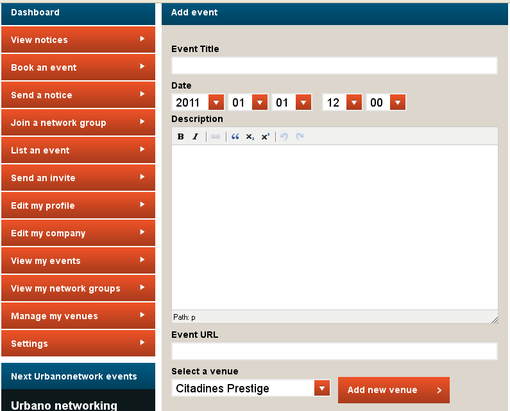Image resolution: width=510 pixels, height=411 pixels.
Task: Toggle bold formatting in description editor
Action: click(x=181, y=136)
